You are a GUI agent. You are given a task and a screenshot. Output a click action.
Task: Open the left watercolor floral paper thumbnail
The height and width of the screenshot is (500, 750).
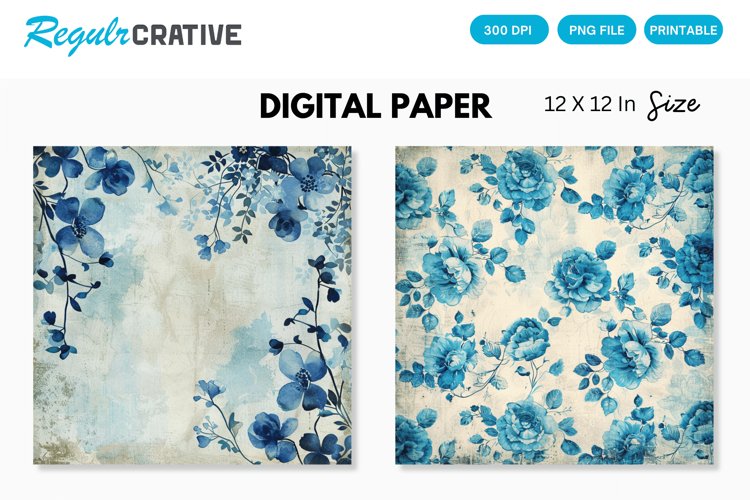[192, 305]
